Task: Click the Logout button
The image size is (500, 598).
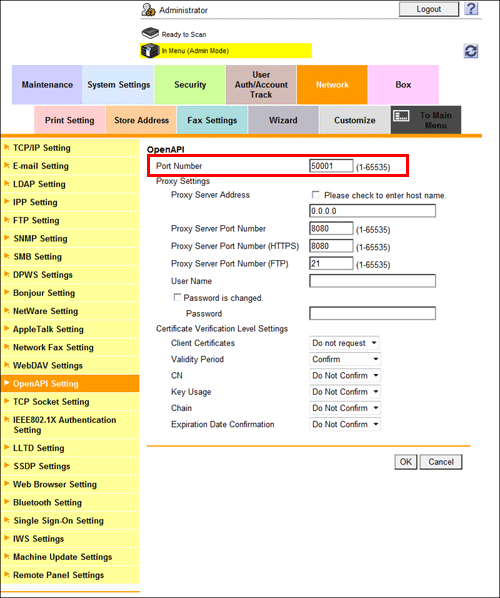Action: (429, 9)
